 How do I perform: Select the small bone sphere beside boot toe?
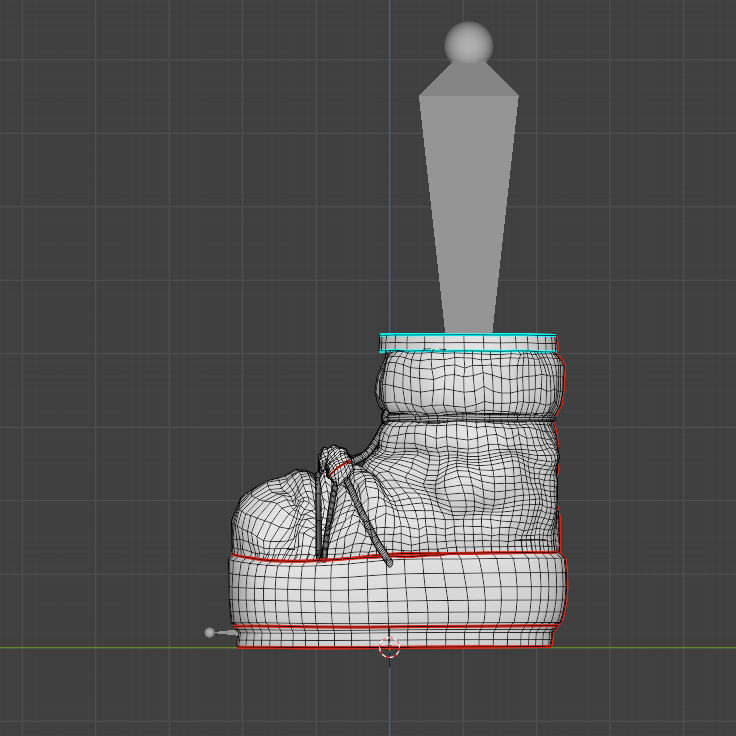209,632
